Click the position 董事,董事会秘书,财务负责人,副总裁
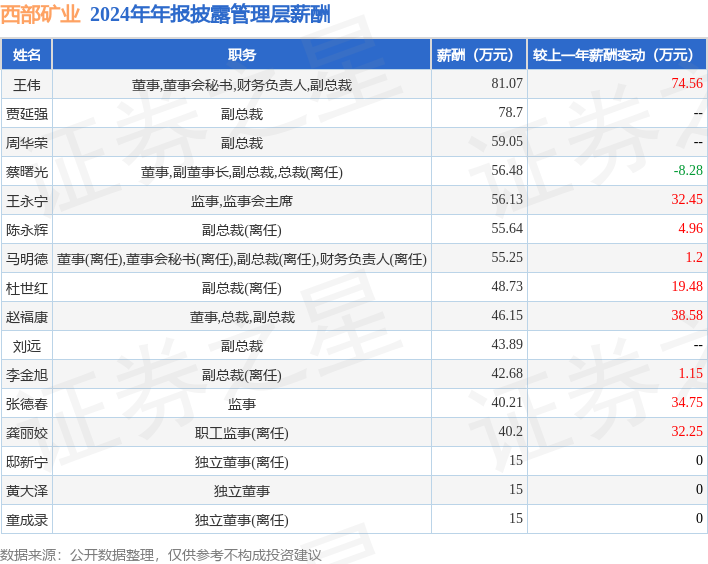Viewport: 708px width, 564px height. tap(242, 85)
